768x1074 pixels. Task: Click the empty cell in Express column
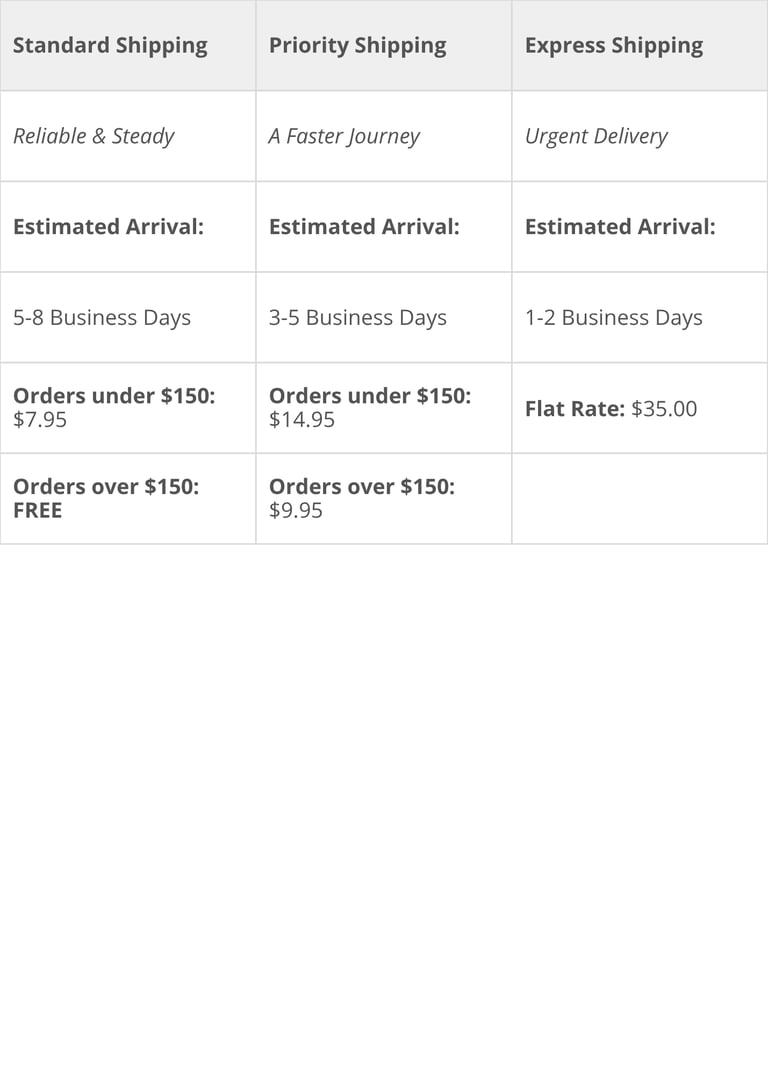[640, 499]
